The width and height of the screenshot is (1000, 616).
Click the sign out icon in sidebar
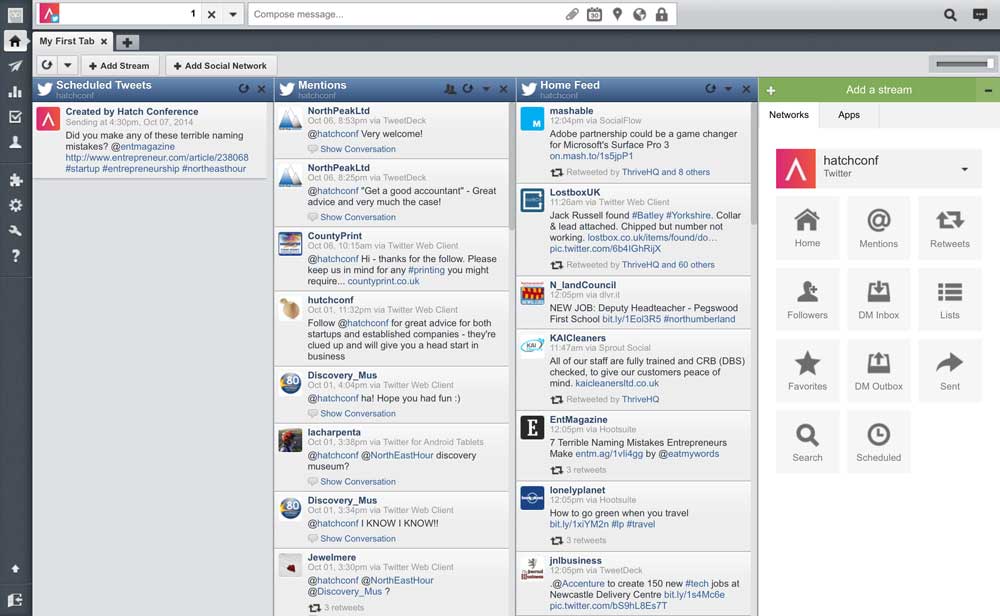pos(15,599)
